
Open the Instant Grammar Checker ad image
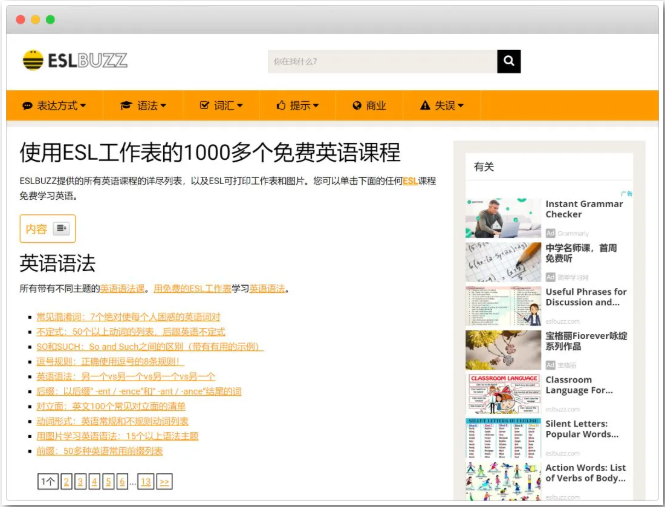(x=503, y=218)
